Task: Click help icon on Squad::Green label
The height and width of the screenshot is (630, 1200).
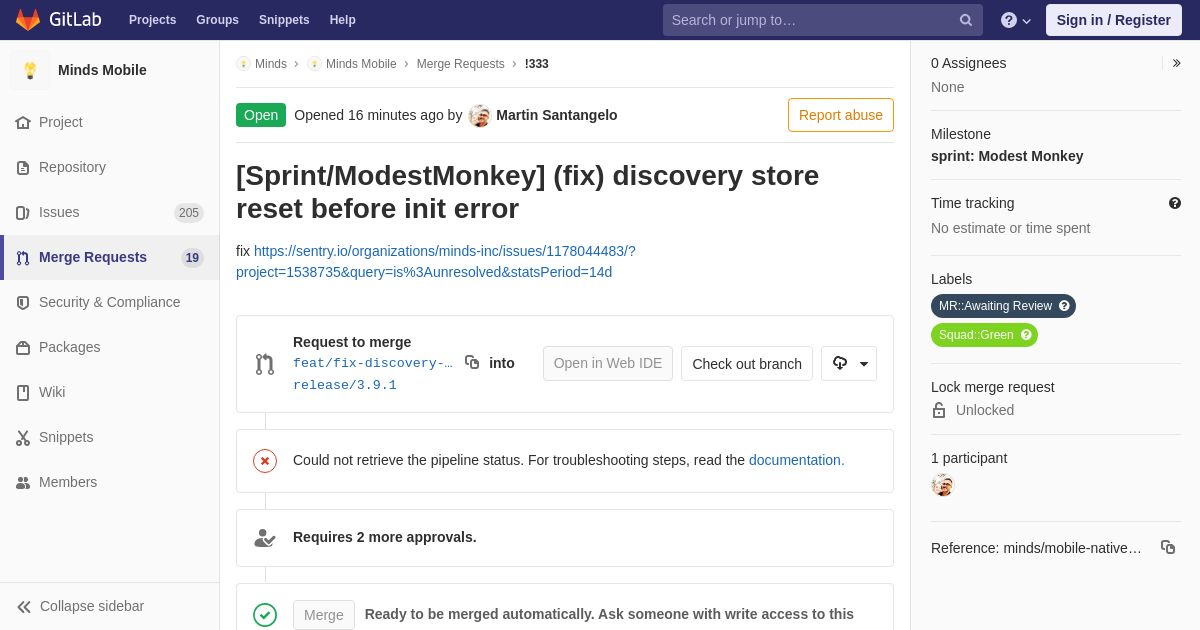Action: click(x=1027, y=335)
